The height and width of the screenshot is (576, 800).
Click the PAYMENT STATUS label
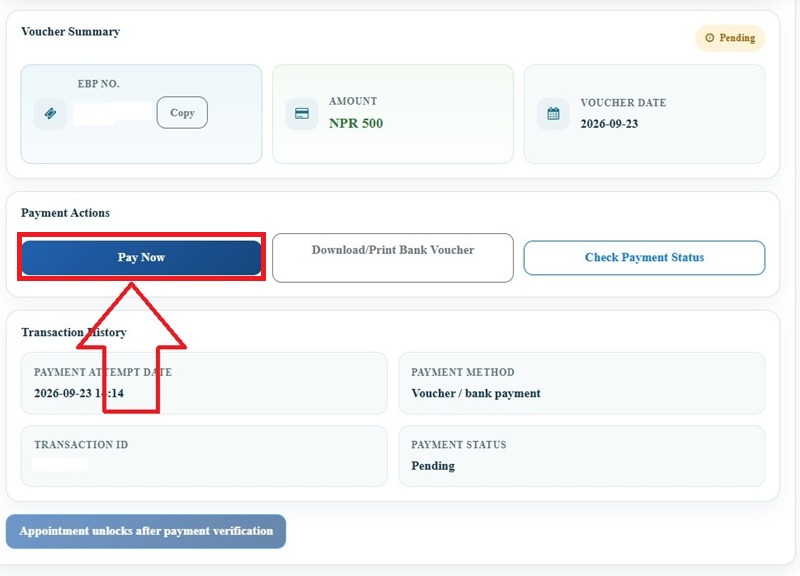click(x=459, y=445)
